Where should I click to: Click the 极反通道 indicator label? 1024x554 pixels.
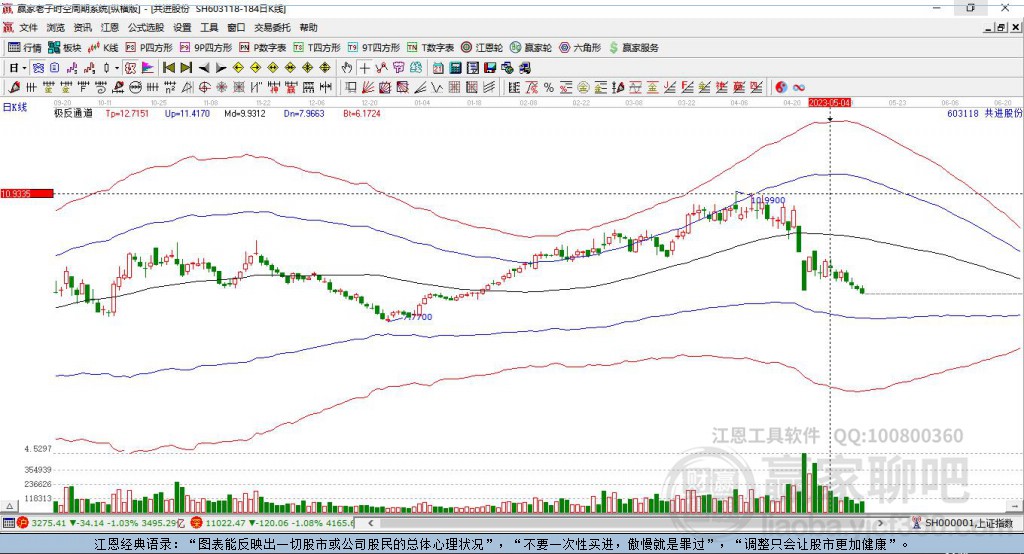(74, 114)
